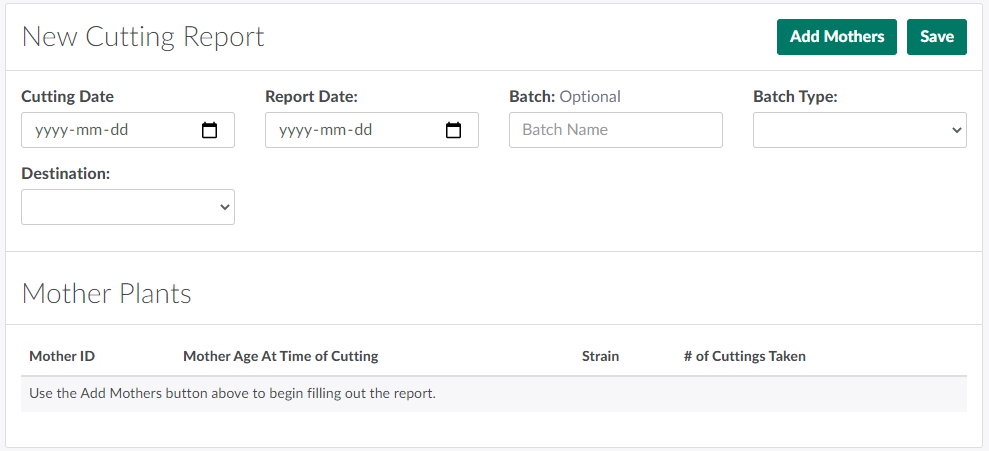Image resolution: width=989 pixels, height=451 pixels.
Task: Click the empty table row instruction message
Action: point(232,393)
